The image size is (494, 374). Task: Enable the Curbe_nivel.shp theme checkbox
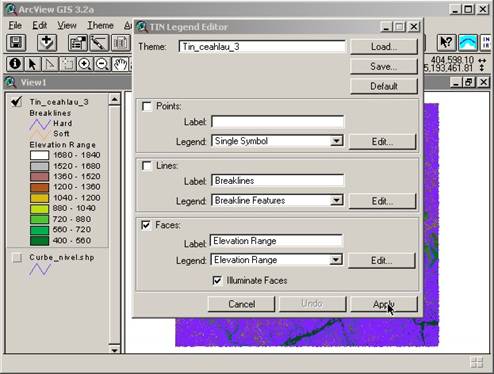coord(17,257)
